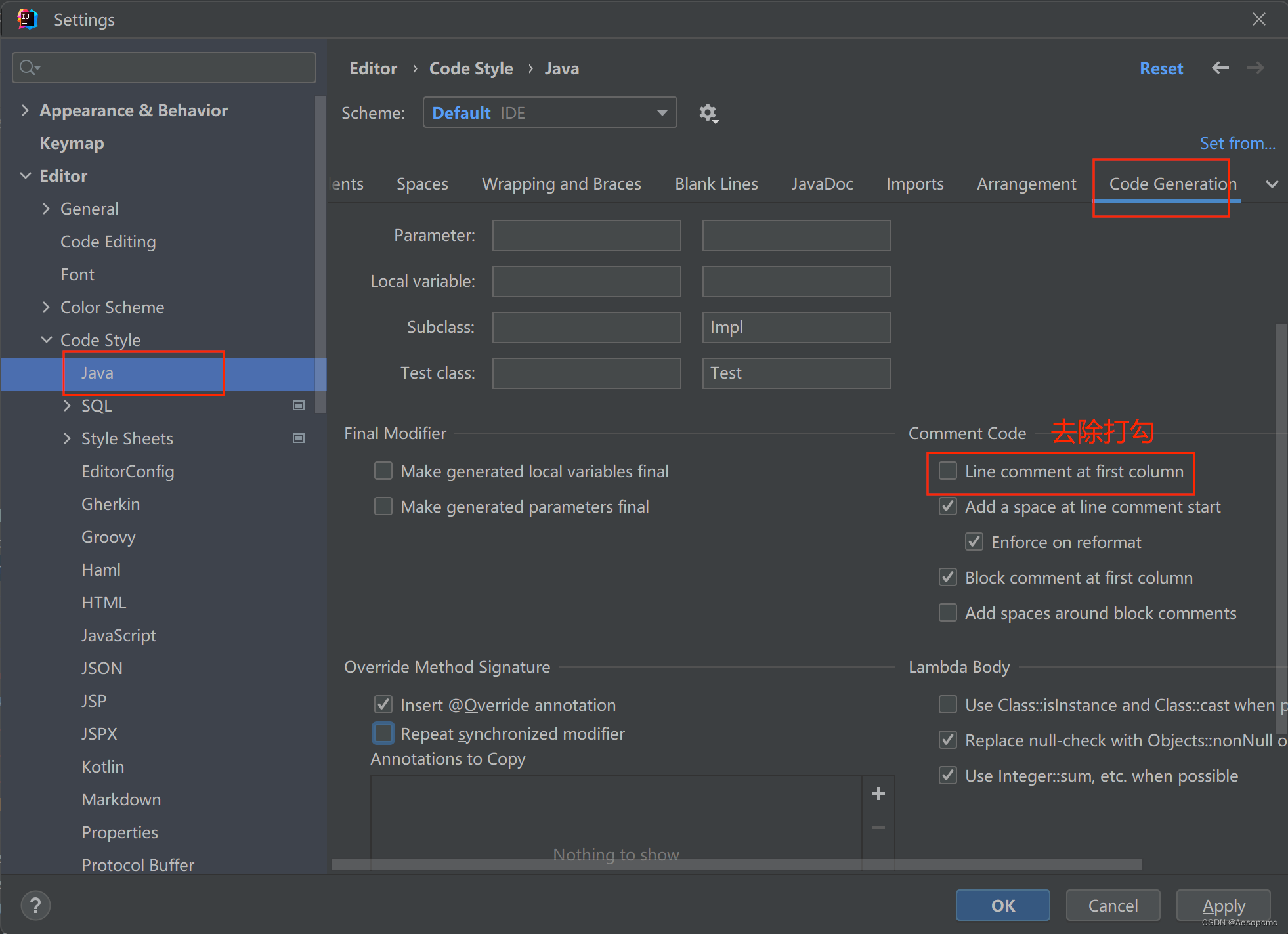Click the search magnifier icon

(x=27, y=68)
